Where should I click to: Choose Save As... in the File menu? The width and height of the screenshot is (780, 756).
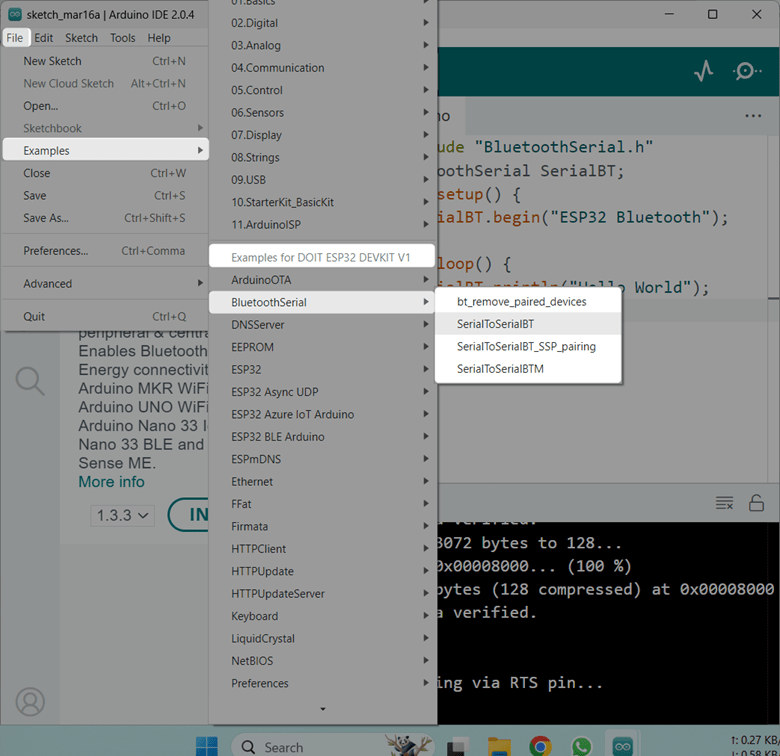105,218
